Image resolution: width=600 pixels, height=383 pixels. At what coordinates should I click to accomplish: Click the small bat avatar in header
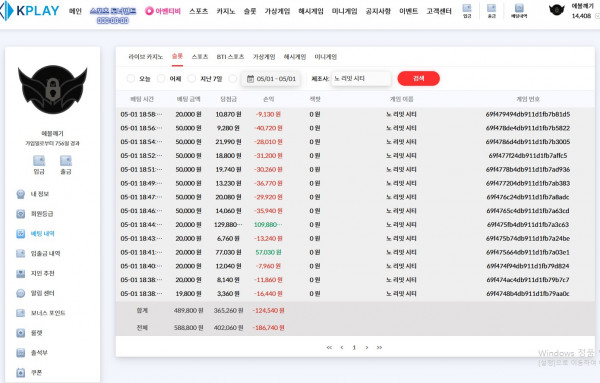(557, 10)
